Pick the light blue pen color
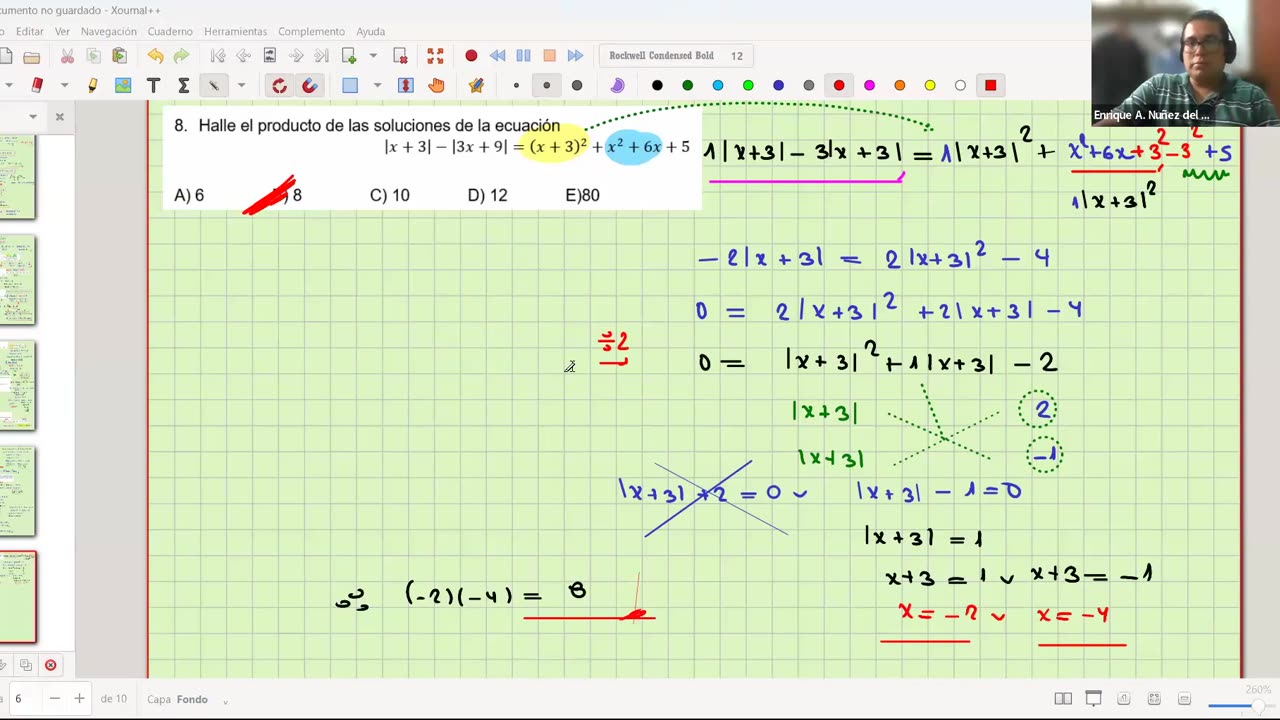This screenshot has height=720, width=1280. (718, 86)
